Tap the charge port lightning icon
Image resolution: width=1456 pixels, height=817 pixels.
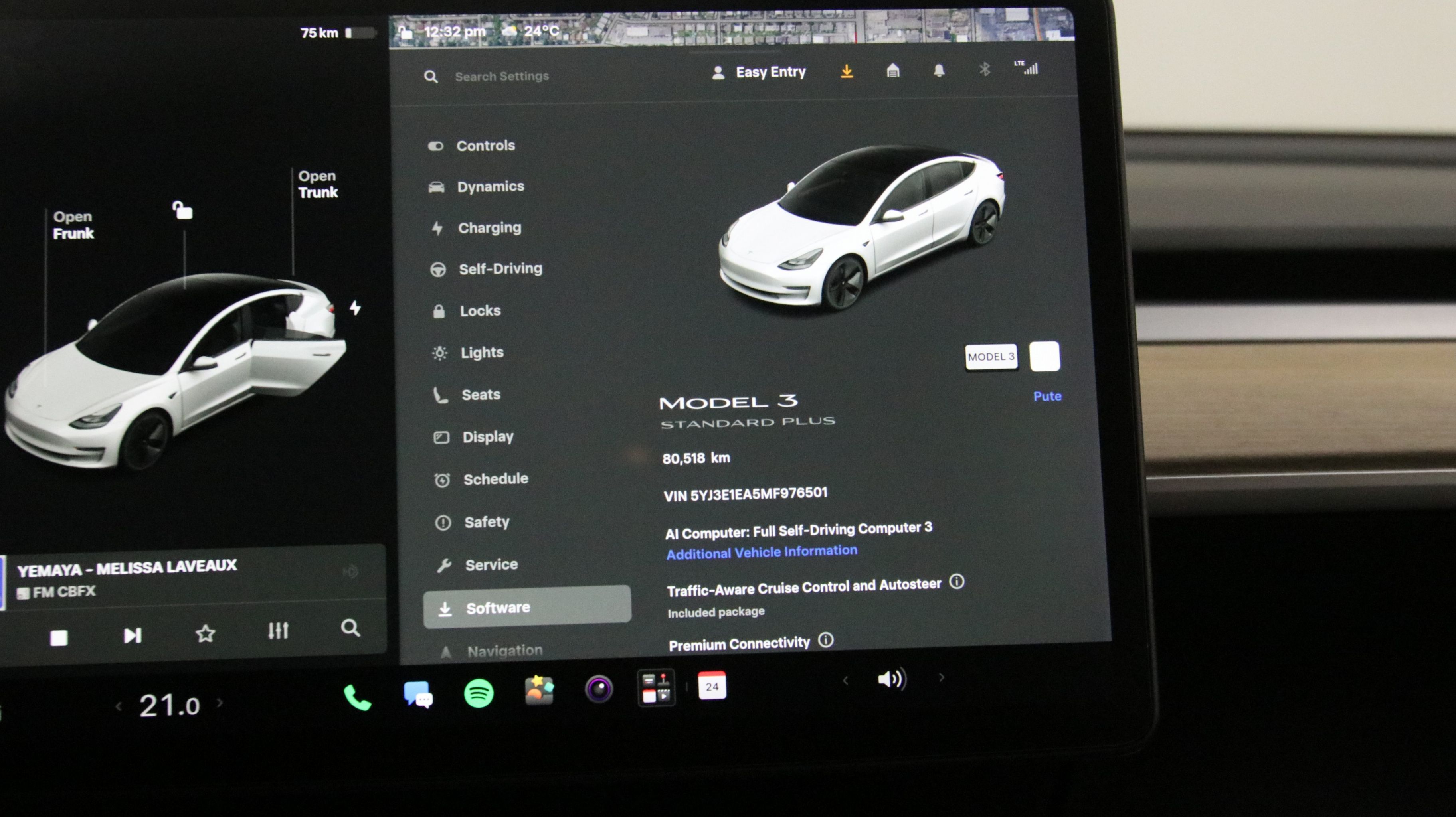tap(355, 308)
